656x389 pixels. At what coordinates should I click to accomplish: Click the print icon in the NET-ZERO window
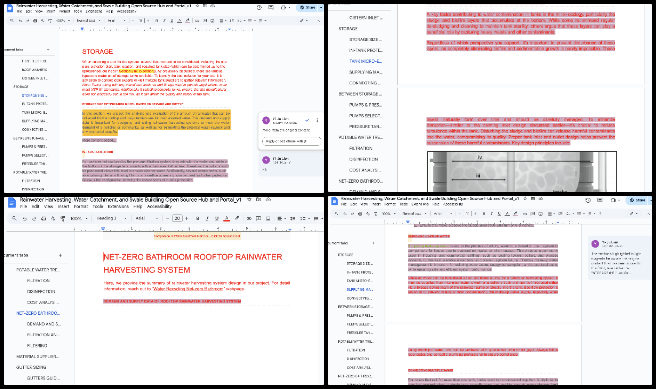click(44, 218)
